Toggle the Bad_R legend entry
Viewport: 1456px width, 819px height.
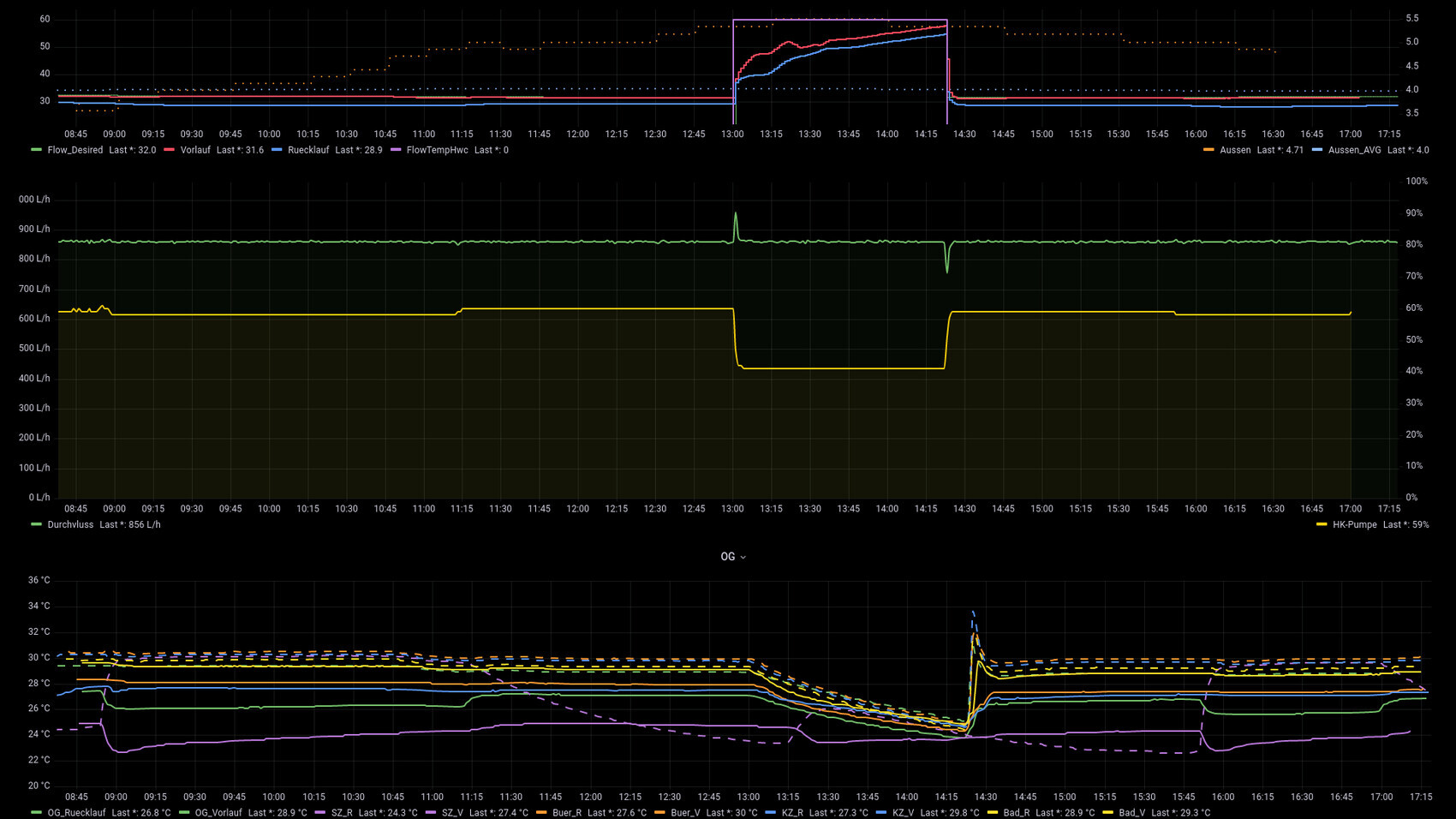pyautogui.click(x=1016, y=812)
